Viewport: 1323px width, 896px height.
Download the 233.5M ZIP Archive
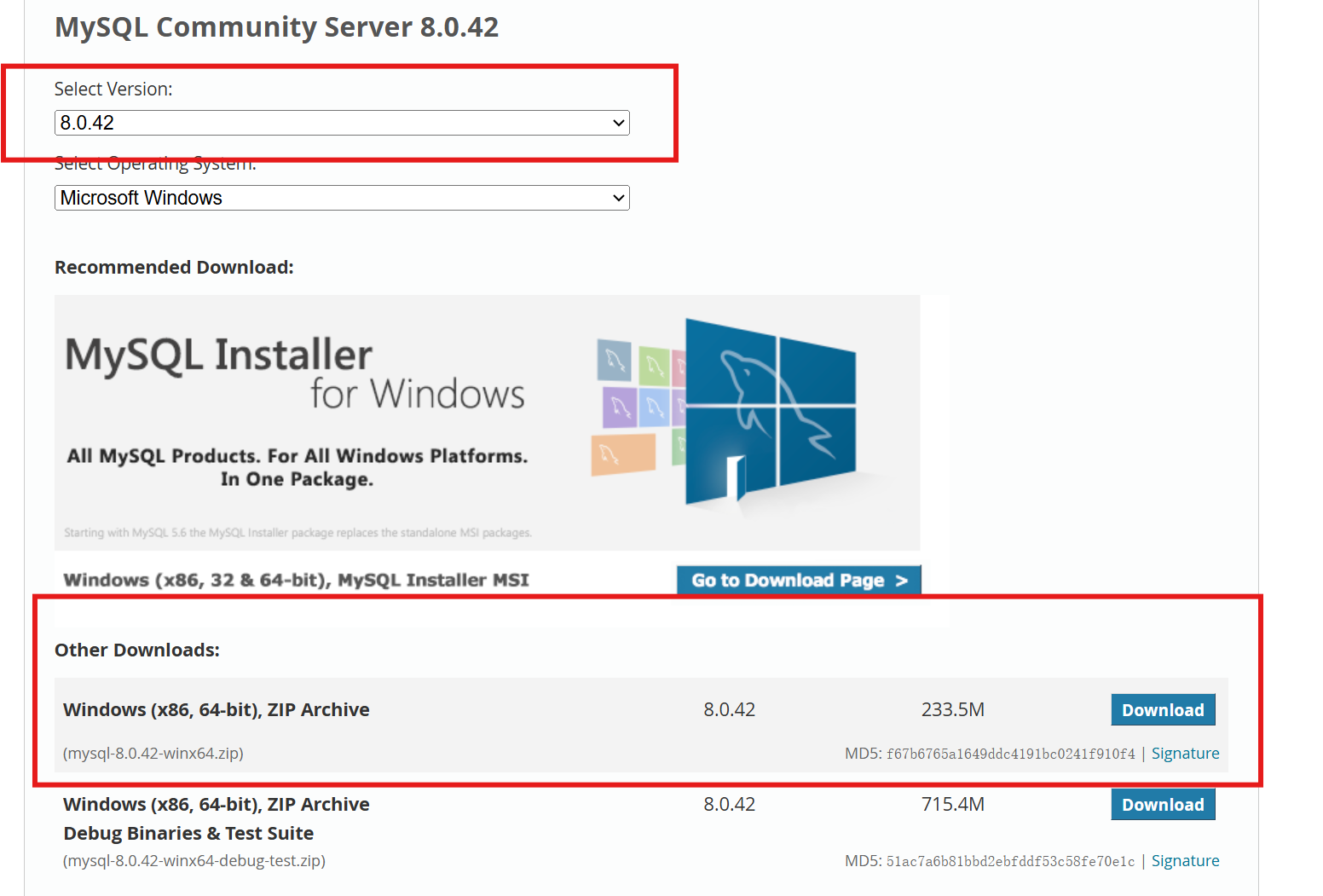pos(1163,710)
